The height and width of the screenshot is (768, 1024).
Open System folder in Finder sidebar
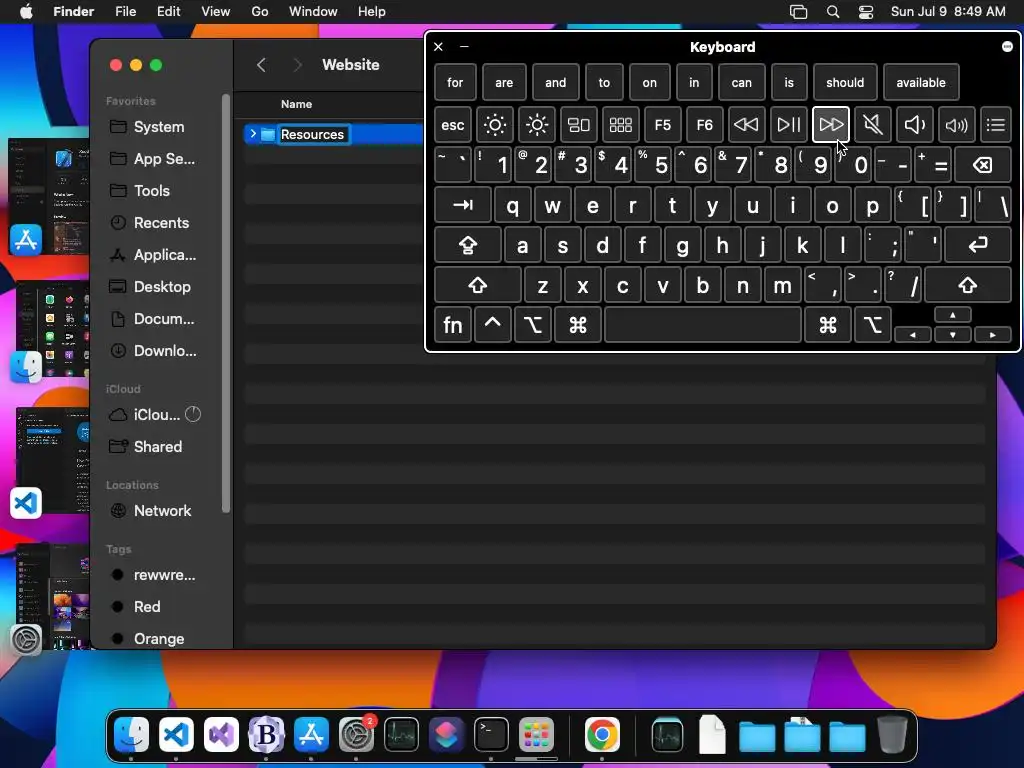coord(159,127)
